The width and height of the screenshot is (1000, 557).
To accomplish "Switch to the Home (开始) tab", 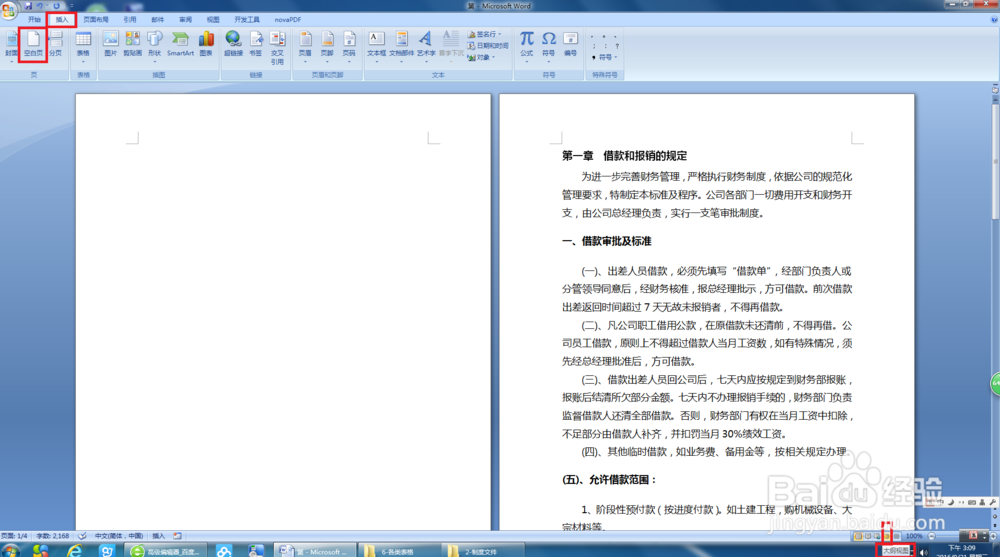I will (34, 20).
